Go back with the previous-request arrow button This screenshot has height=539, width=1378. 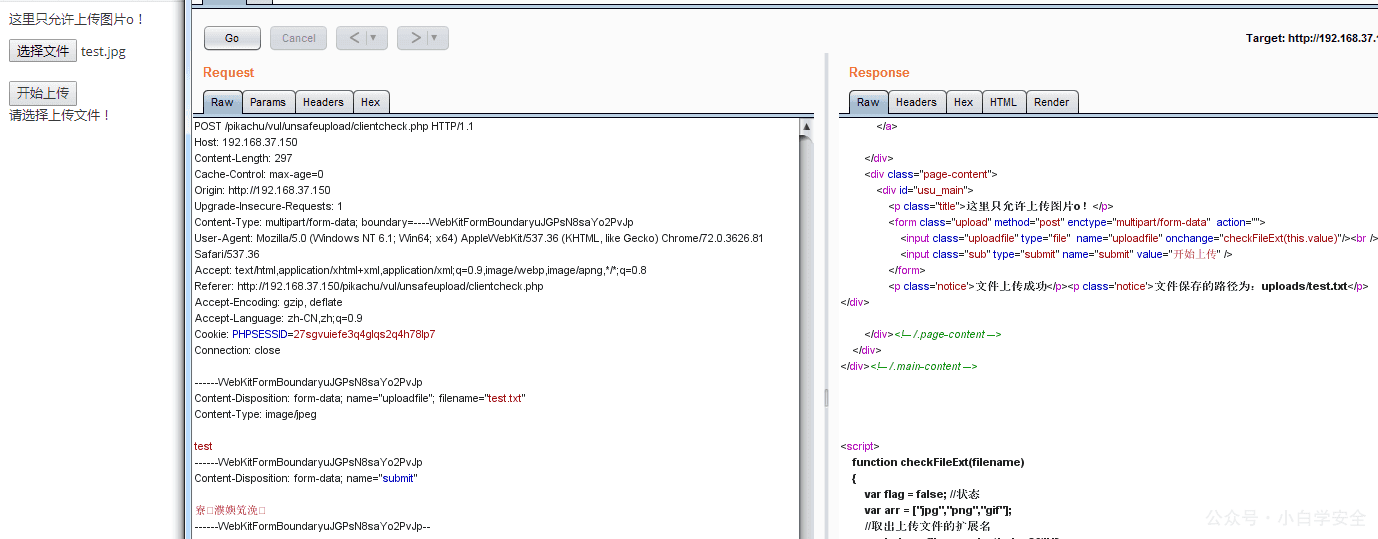(x=353, y=38)
